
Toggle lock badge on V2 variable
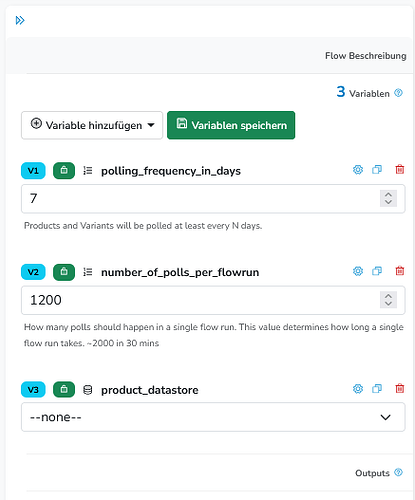pos(64,272)
